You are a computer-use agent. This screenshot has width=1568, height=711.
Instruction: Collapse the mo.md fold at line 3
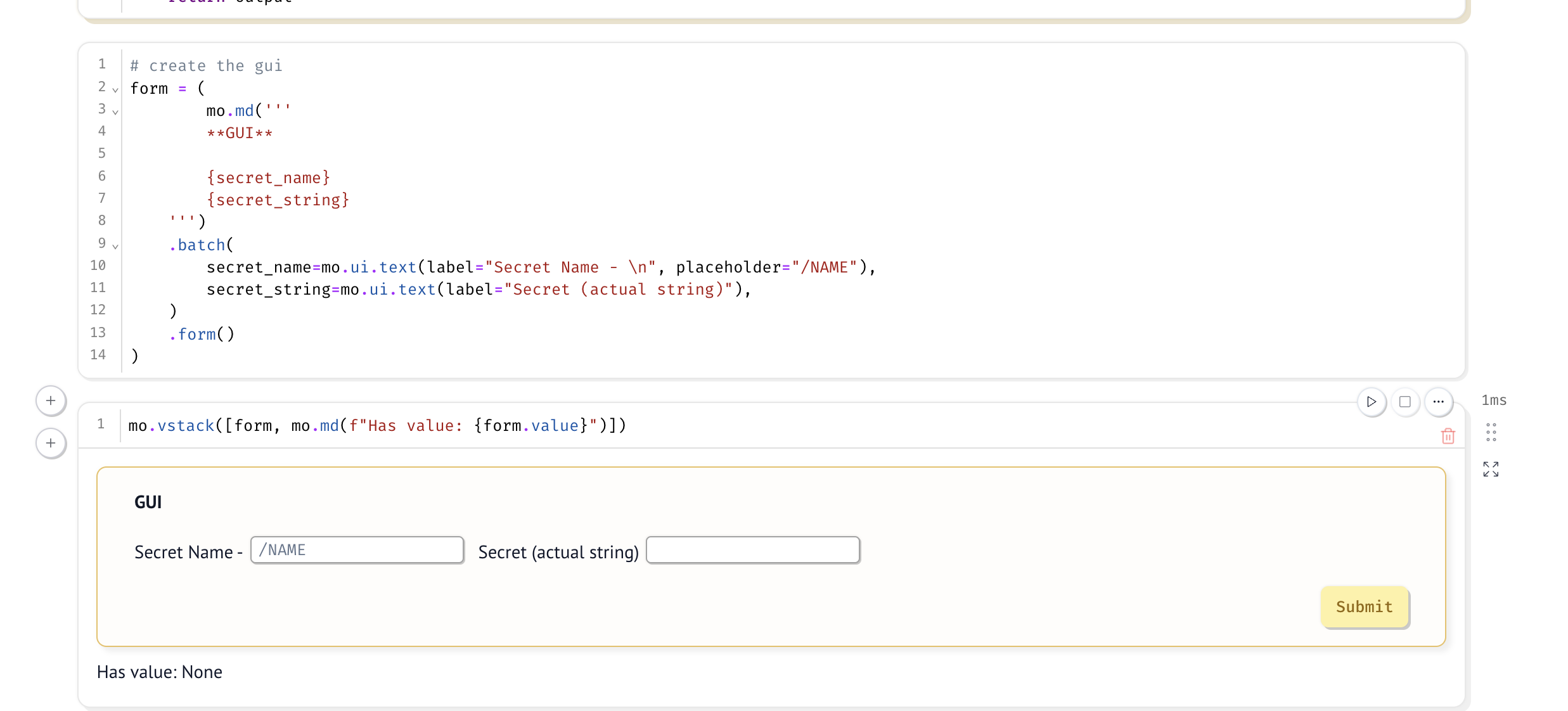[115, 112]
